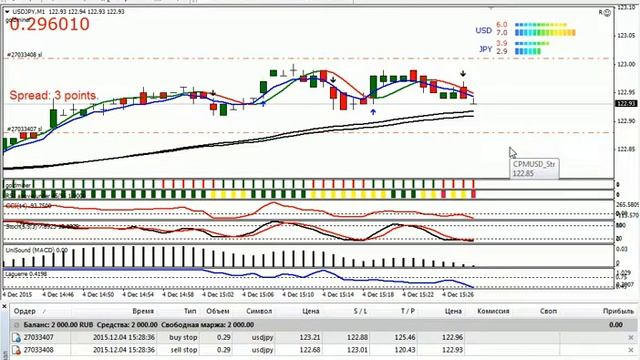Click the red 0.296010 value on chart
This screenshot has width=640, height=360.
click(x=49, y=24)
